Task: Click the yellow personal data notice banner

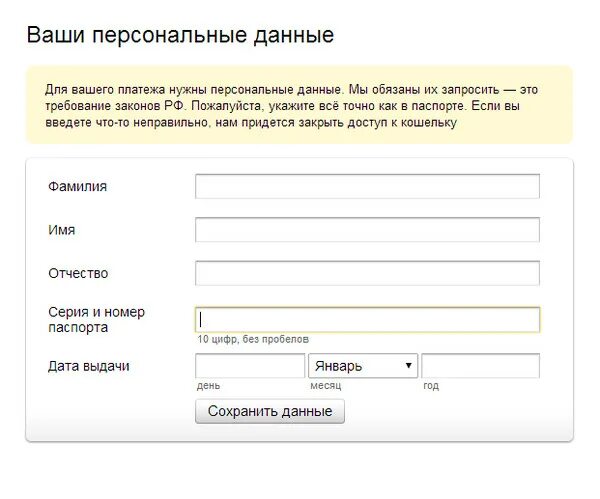Action: [x=299, y=105]
